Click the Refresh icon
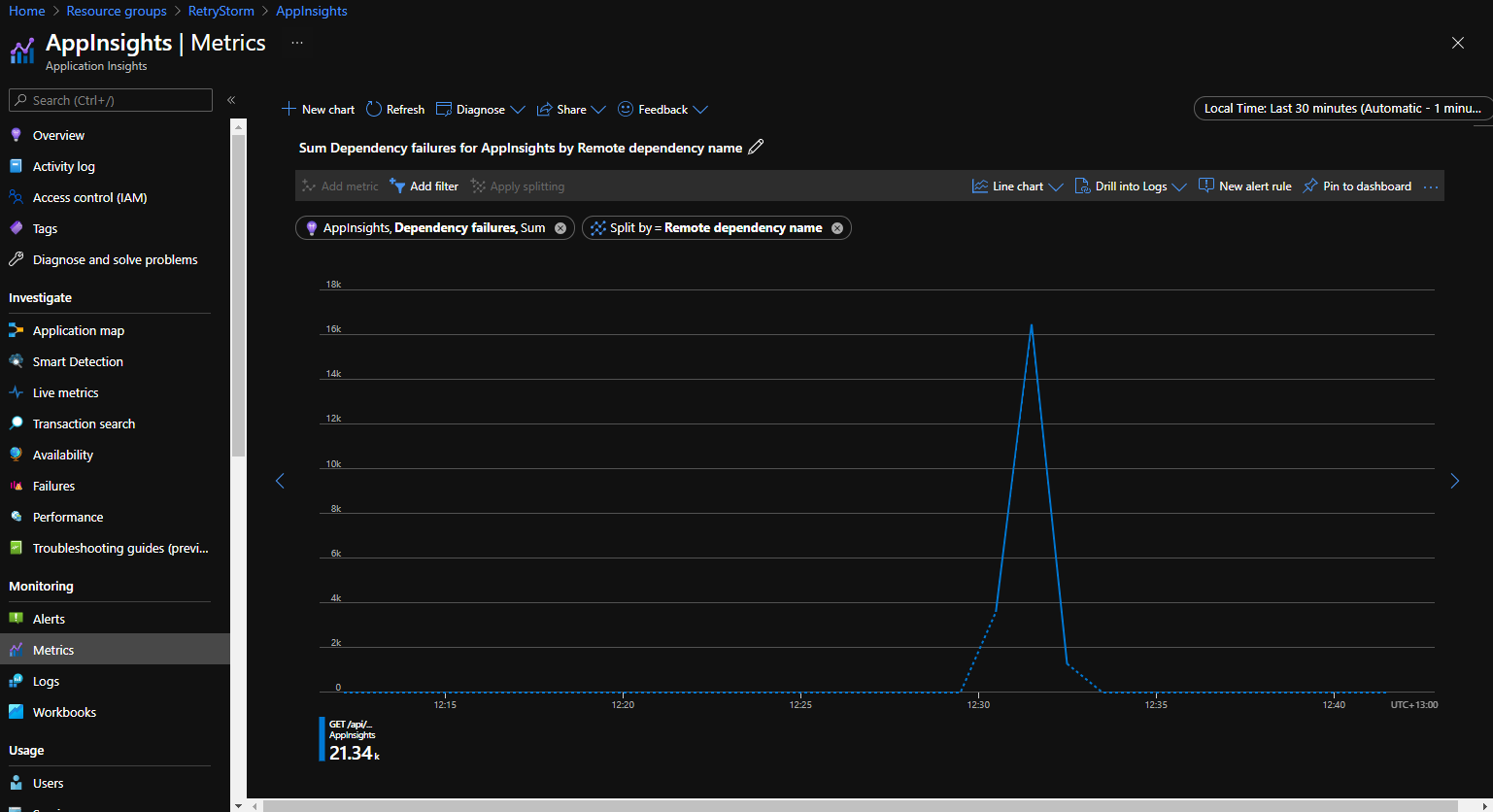Viewport: 1493px width, 812px height. click(374, 109)
